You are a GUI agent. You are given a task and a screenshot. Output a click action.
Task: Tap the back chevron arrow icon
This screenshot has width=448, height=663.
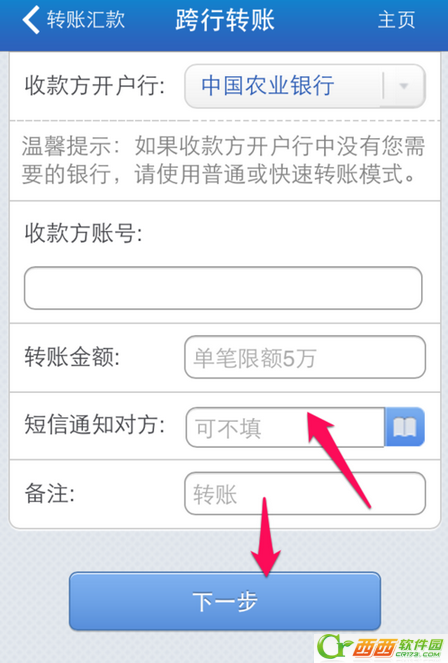(31, 19)
